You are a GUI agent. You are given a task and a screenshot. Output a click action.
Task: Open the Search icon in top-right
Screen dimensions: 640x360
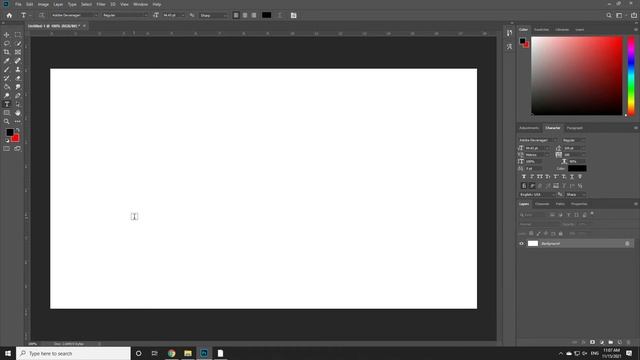click(x=609, y=15)
